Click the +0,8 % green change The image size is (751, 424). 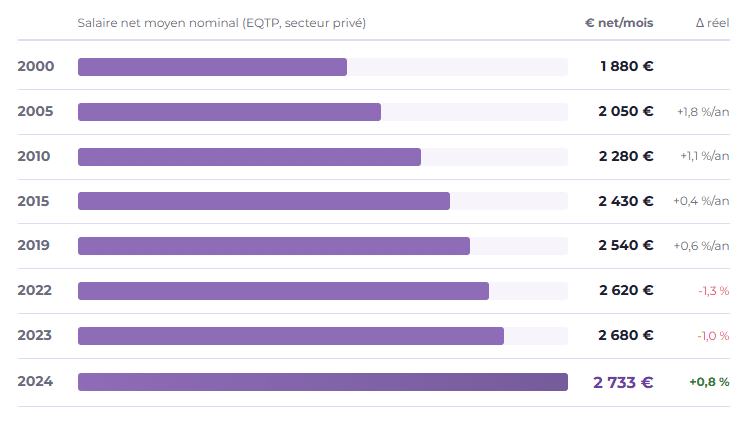pyautogui.click(x=709, y=382)
